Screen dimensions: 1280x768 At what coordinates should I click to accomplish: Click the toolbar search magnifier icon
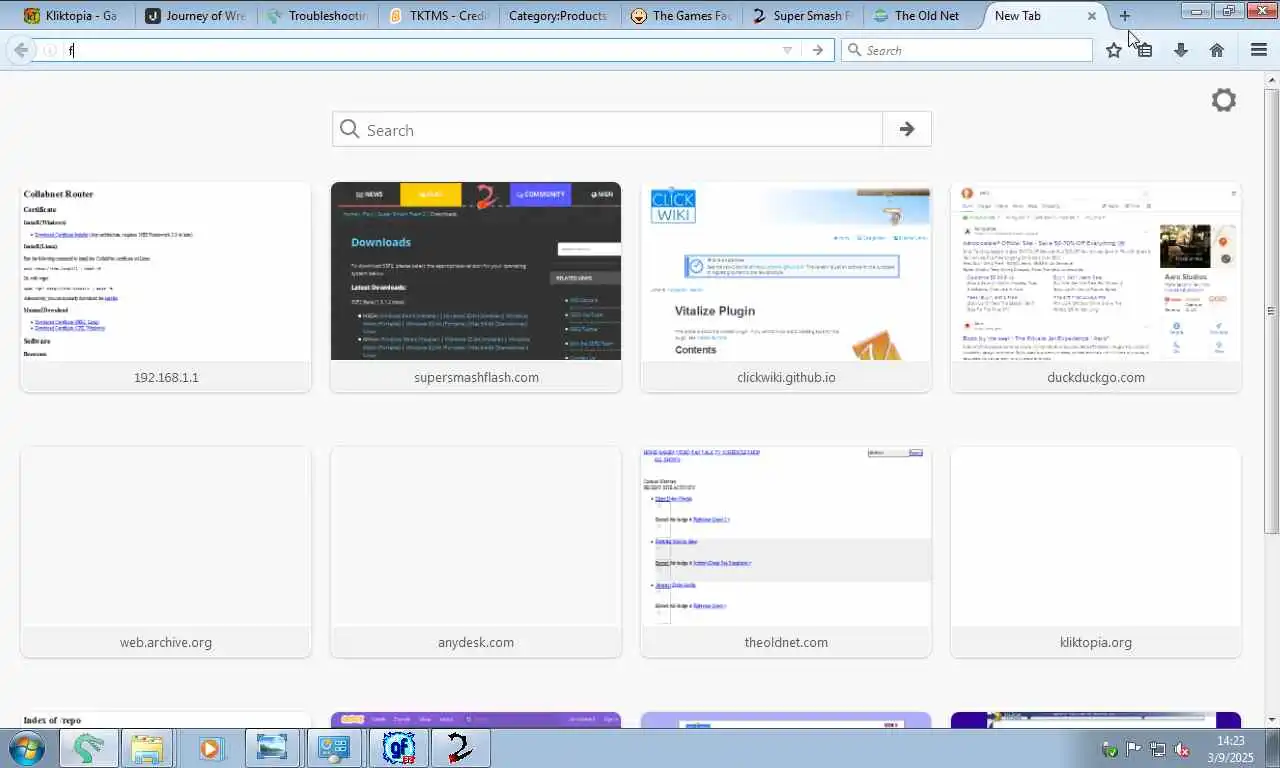[x=854, y=50]
